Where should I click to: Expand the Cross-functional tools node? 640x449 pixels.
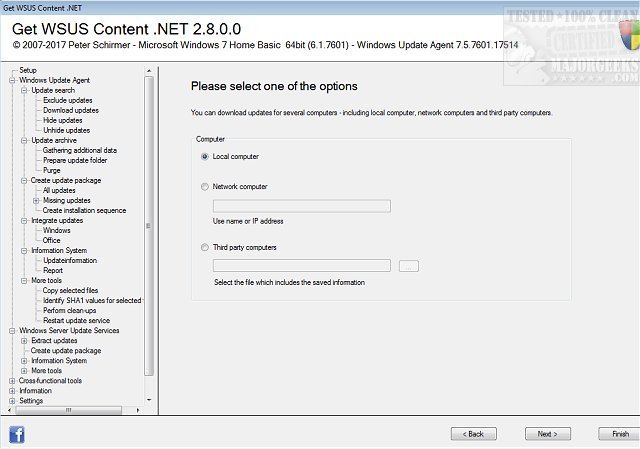click(x=12, y=381)
